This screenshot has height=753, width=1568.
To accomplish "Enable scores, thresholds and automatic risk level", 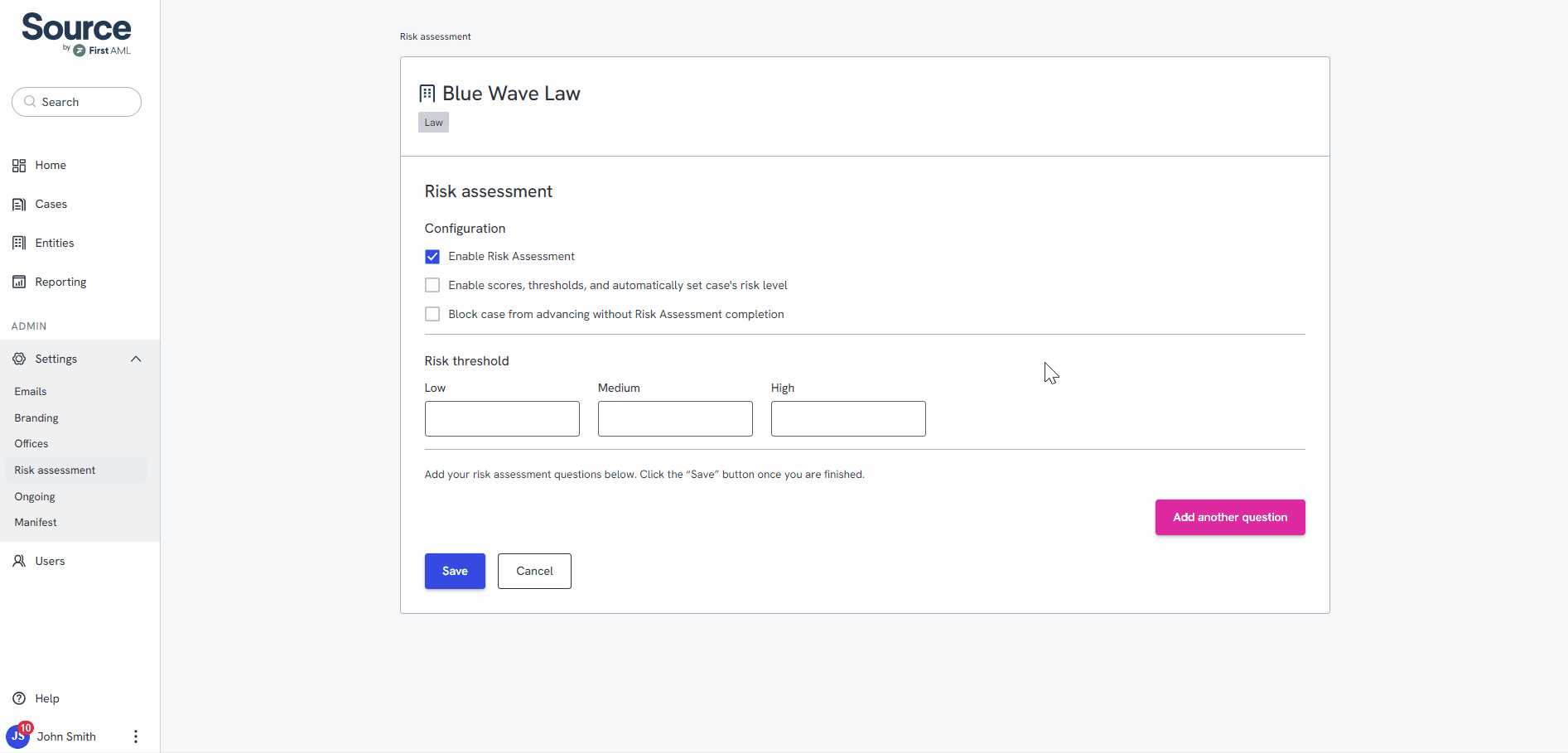I will [432, 285].
